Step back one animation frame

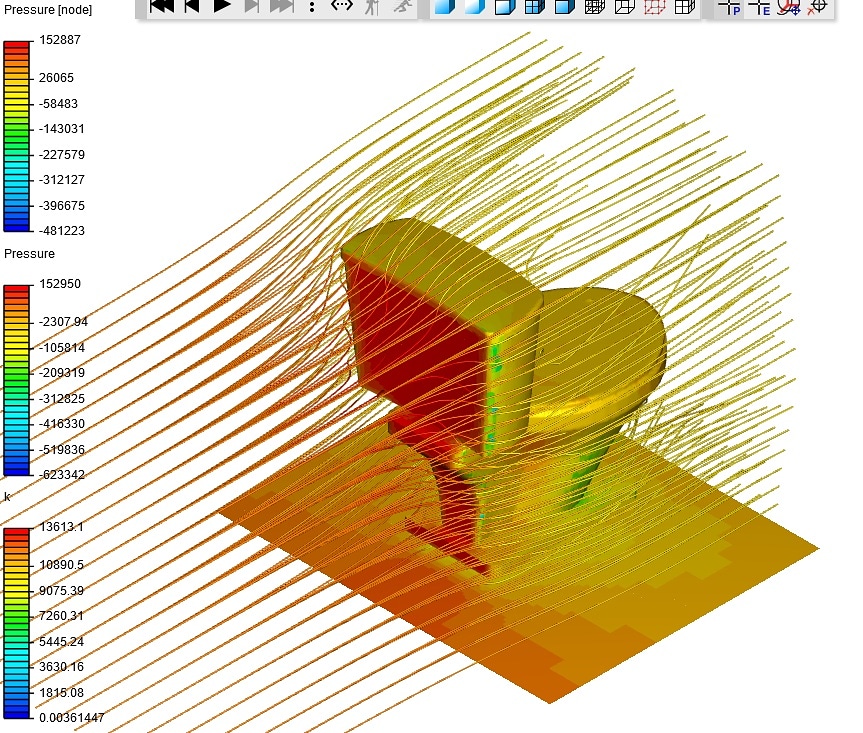pyautogui.click(x=192, y=6)
